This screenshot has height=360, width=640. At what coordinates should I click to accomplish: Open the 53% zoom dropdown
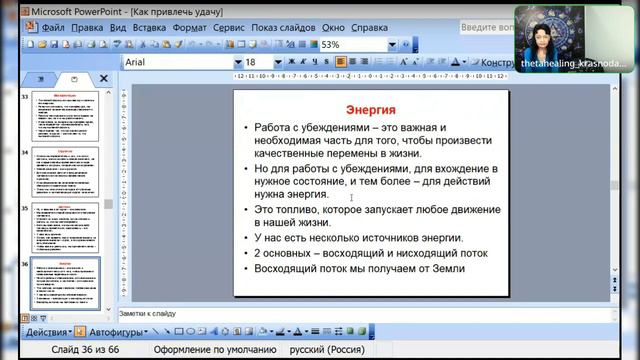[x=392, y=44]
